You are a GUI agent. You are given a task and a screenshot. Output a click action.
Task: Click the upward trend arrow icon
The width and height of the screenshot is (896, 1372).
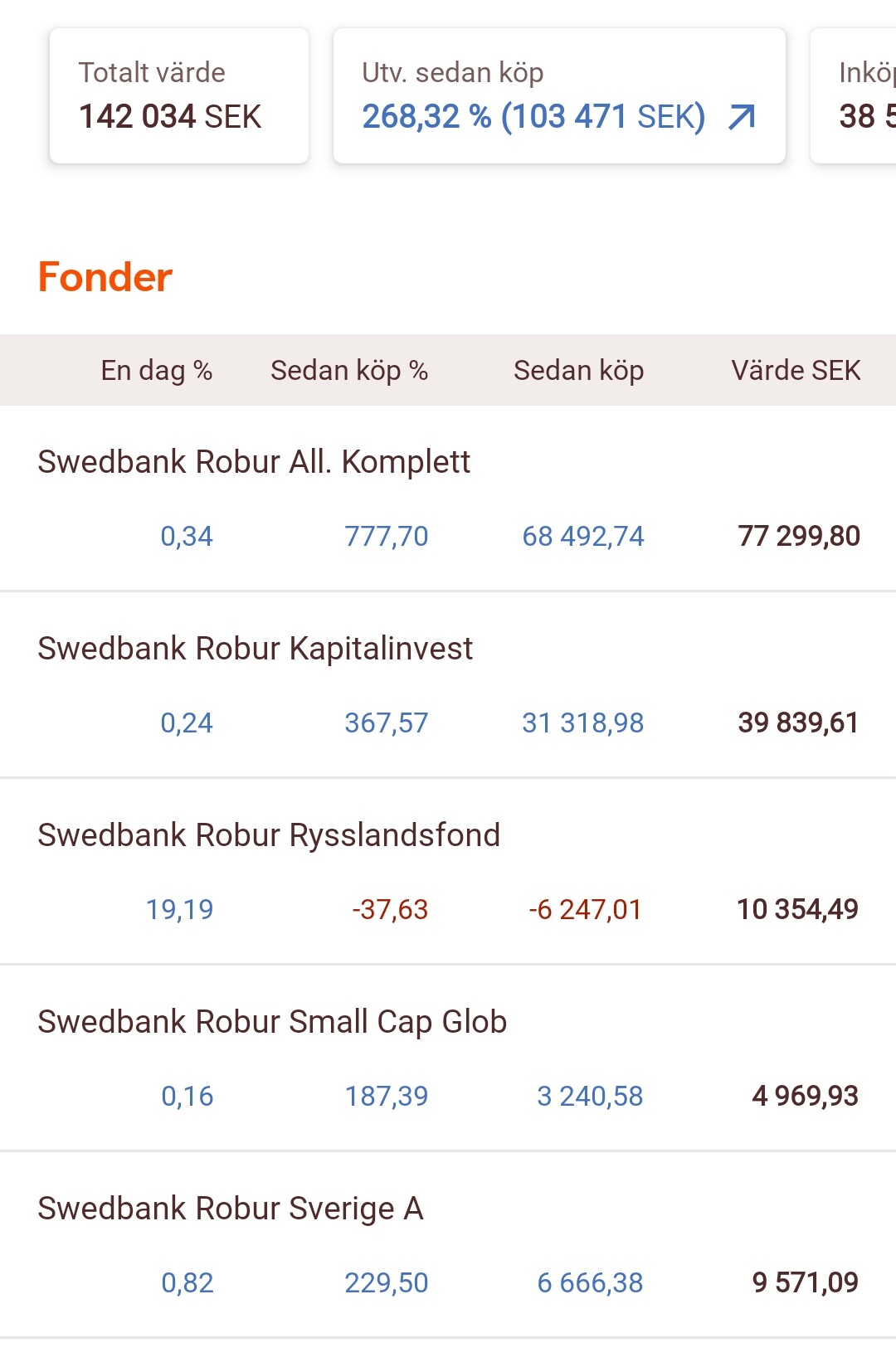(x=742, y=117)
